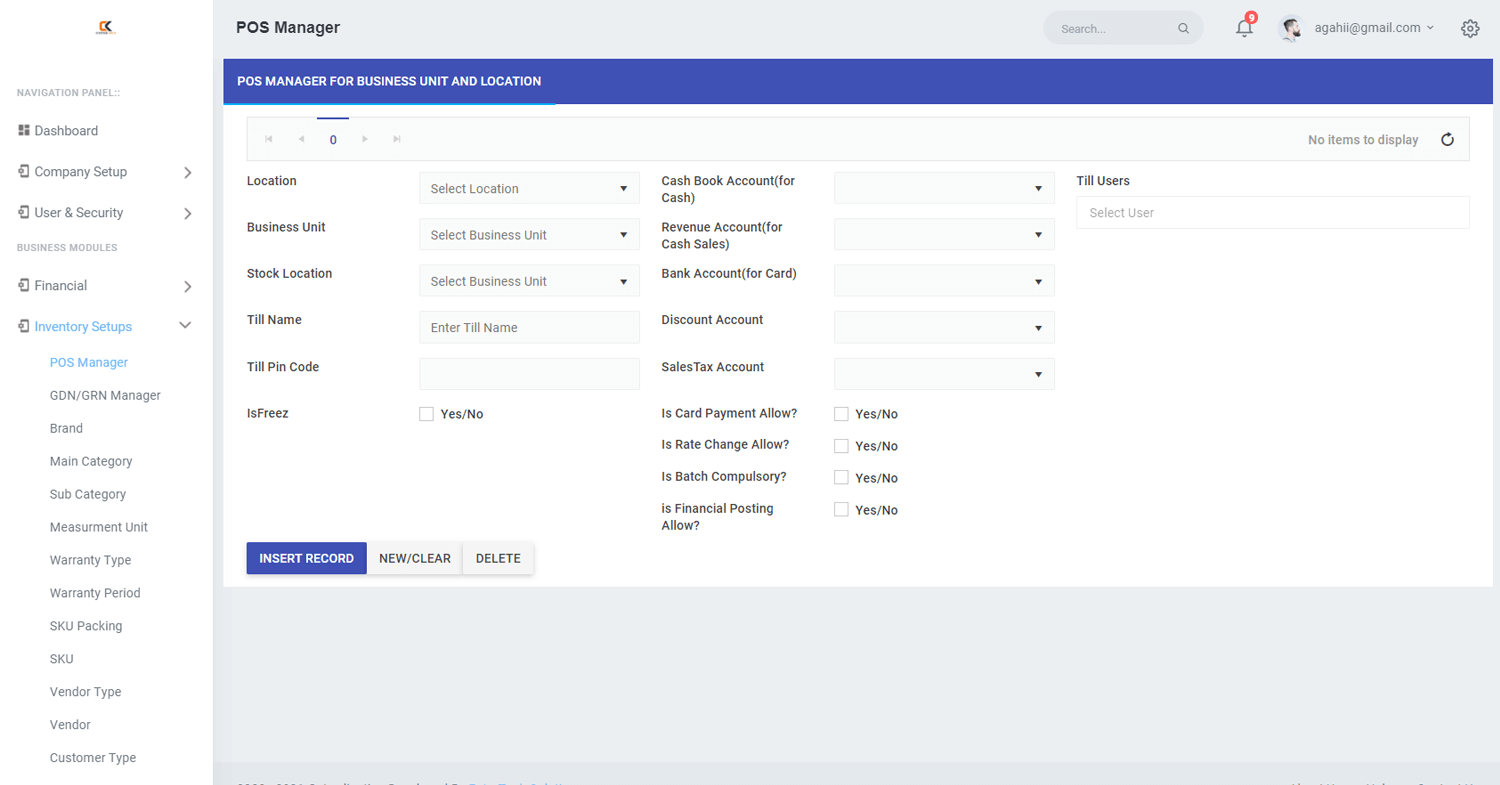Image resolution: width=1500 pixels, height=785 pixels.
Task: Click the notification bell icon
Action: (1244, 28)
